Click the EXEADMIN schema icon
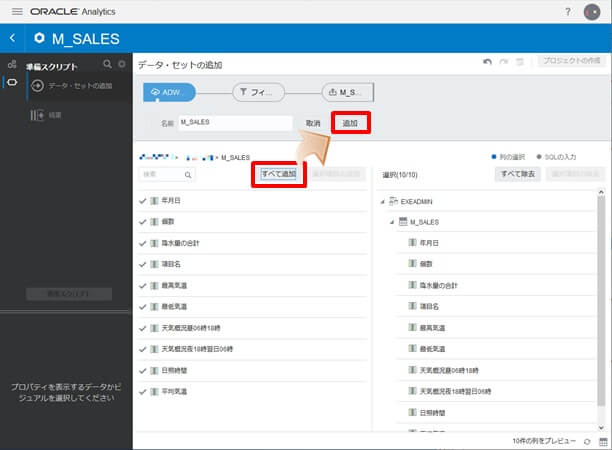Image resolution: width=612 pixels, height=450 pixels. tap(393, 201)
